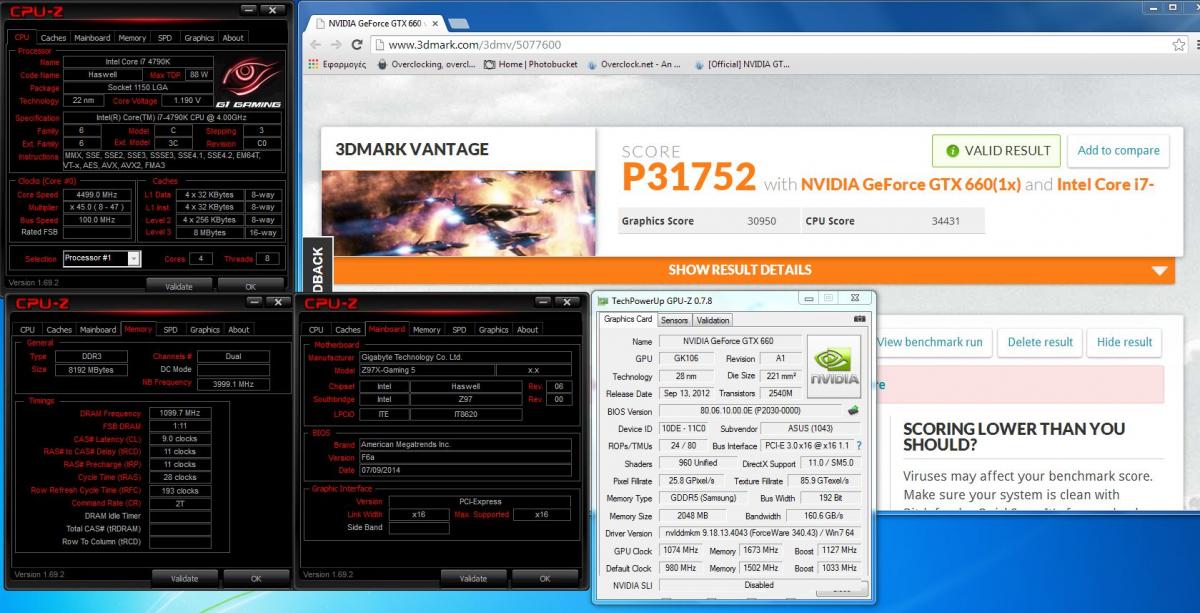The width and height of the screenshot is (1200, 613).
Task: Select CPU tab in CPU-Z Memory window
Action: click(x=27, y=329)
